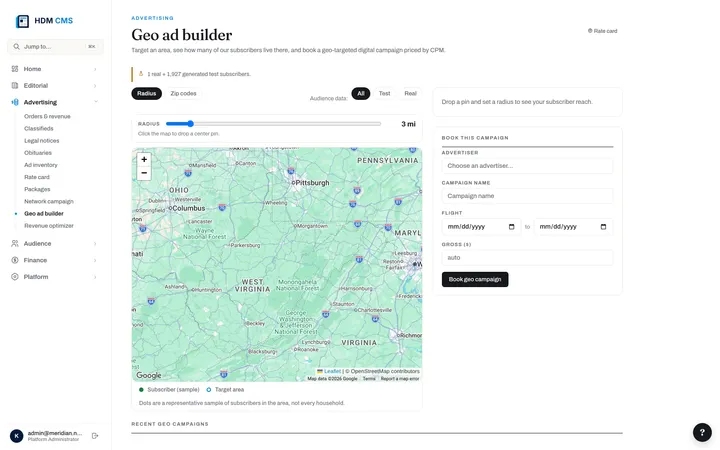
Task: Set audience data to All
Action: (361, 93)
